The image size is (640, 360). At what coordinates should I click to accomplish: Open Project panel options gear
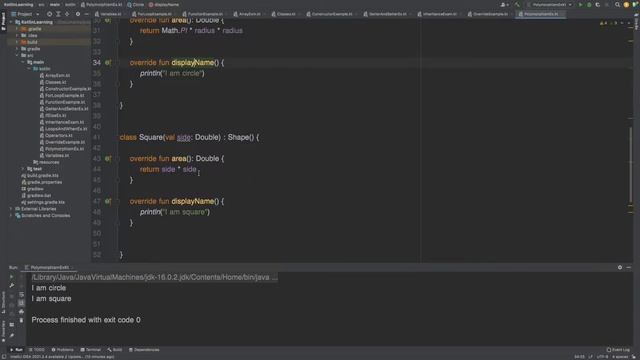pyautogui.click(x=78, y=14)
